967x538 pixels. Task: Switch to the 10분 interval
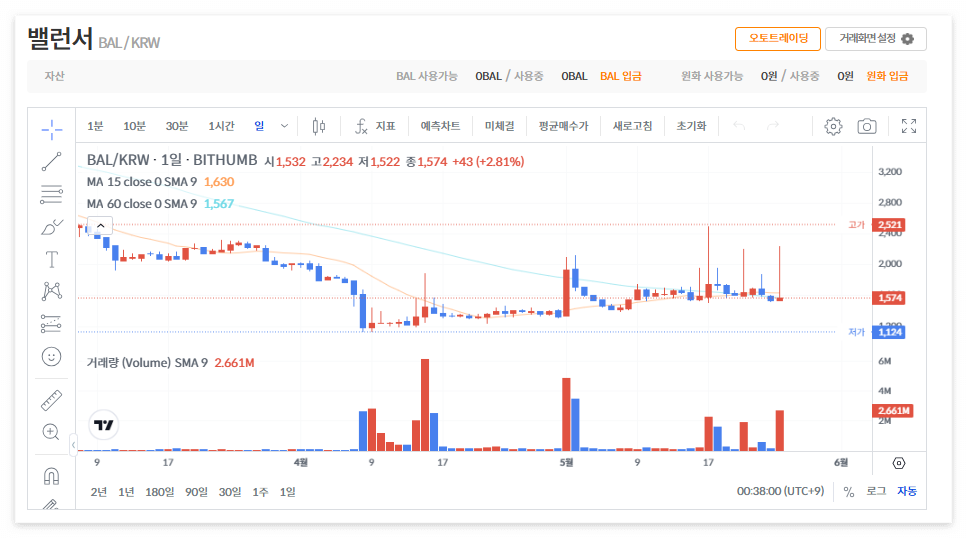[x=134, y=126]
